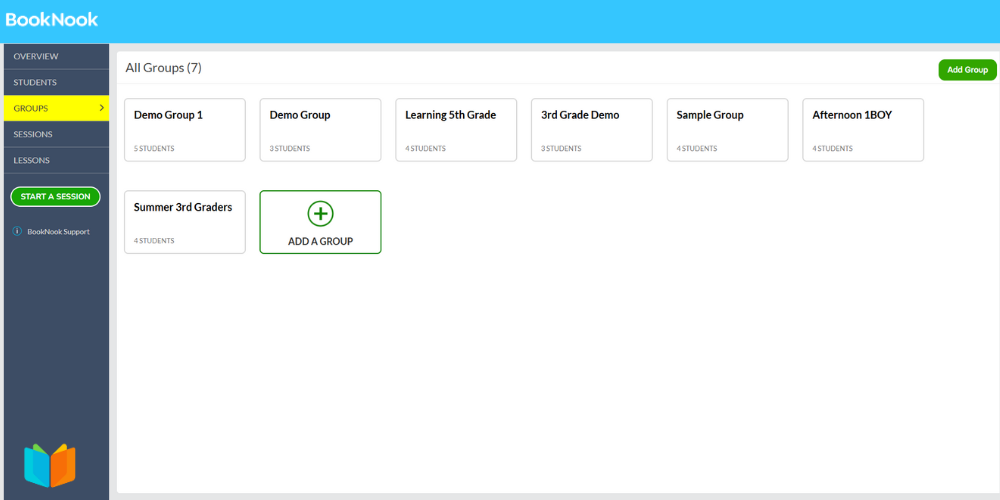Expand the Groups chevron arrow

pyautogui.click(x=101, y=108)
